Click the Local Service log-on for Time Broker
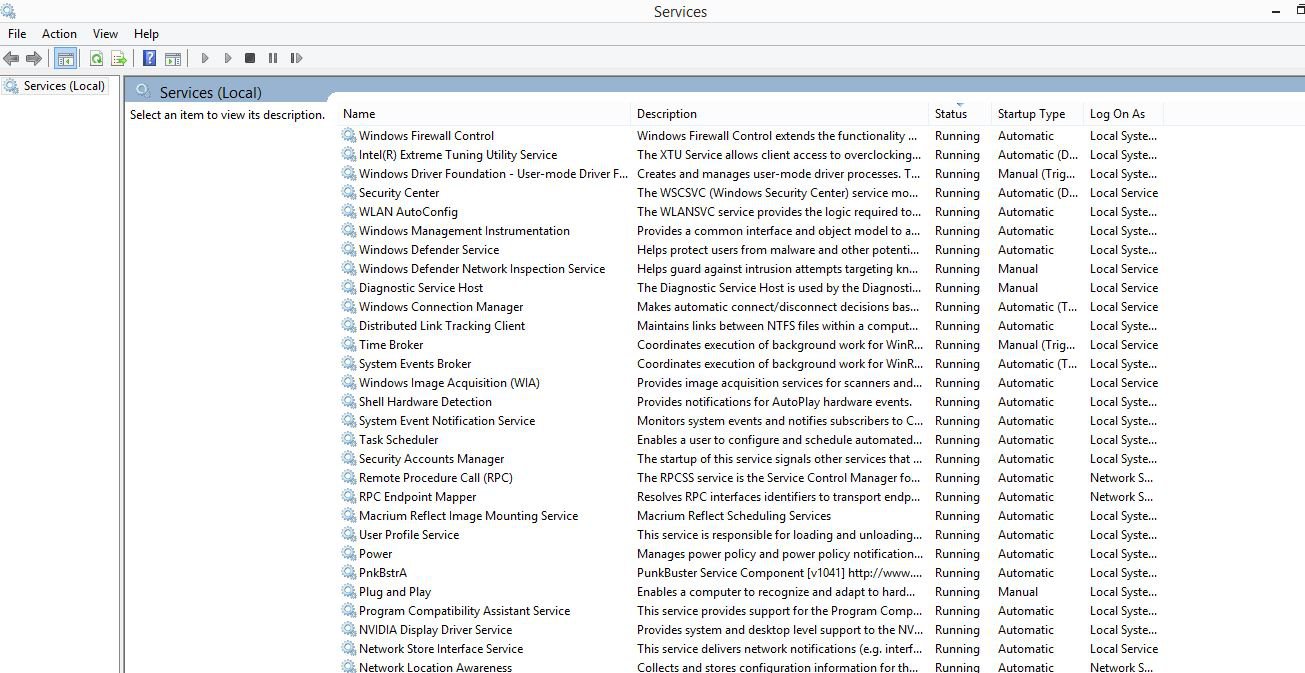This screenshot has height=673, width=1305. click(1124, 345)
